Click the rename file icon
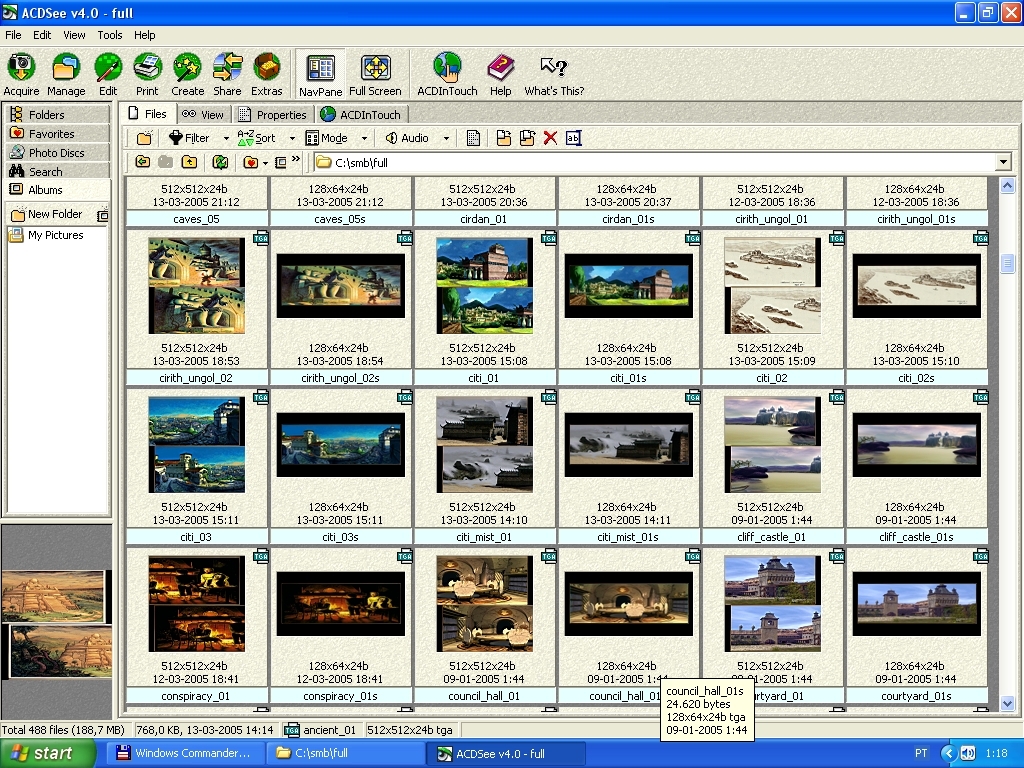The width and height of the screenshot is (1024, 768). 573,138
